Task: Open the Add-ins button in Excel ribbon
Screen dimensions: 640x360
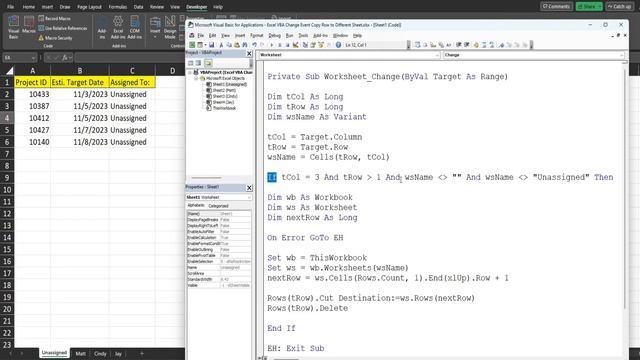Action: pyautogui.click(x=102, y=28)
